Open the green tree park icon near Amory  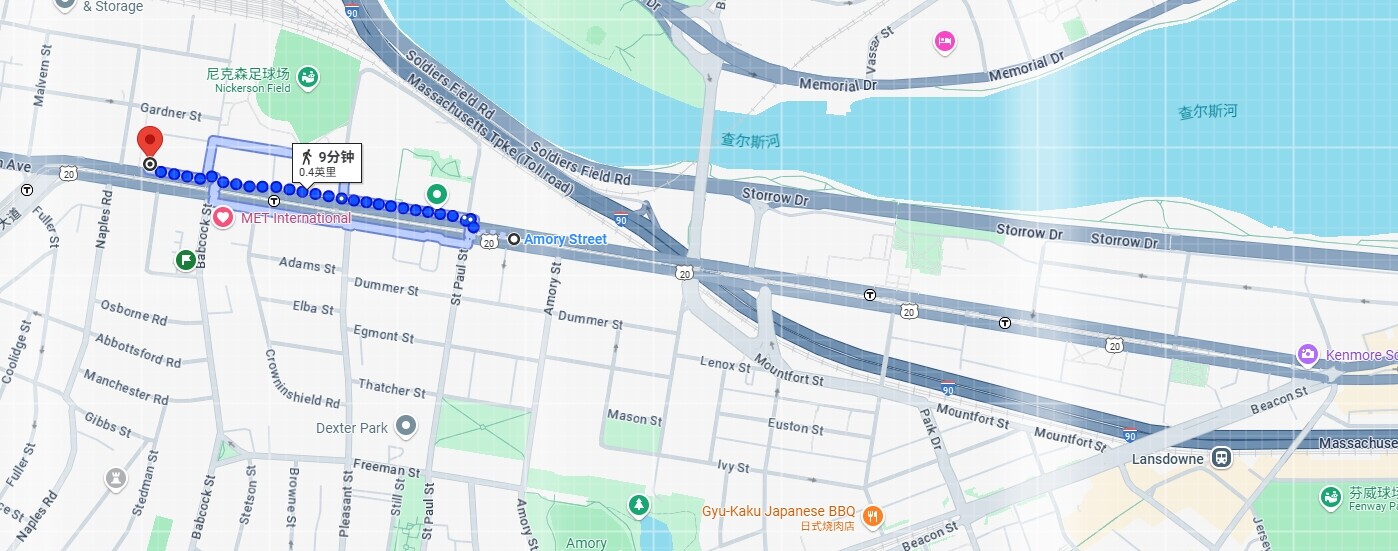tap(638, 505)
